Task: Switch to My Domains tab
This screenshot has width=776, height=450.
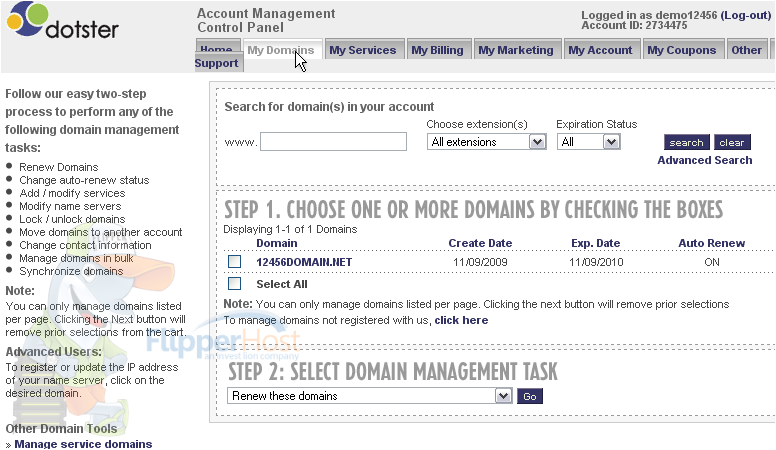Action: tap(281, 50)
